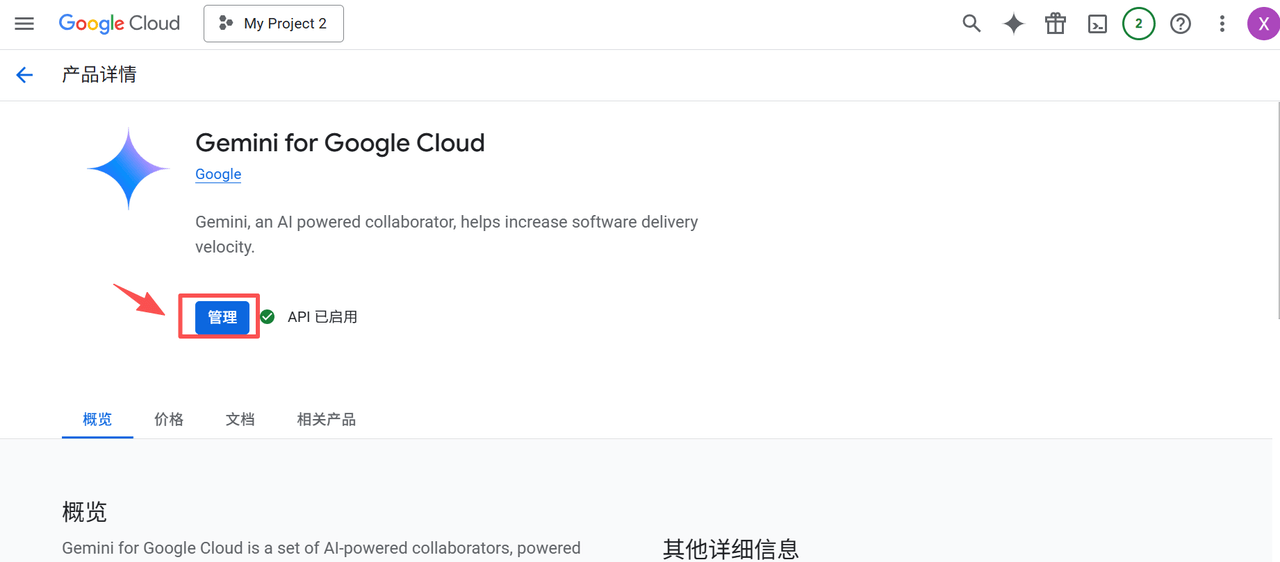The image size is (1280, 562).
Task: Open the Google publisher link
Action: [218, 174]
